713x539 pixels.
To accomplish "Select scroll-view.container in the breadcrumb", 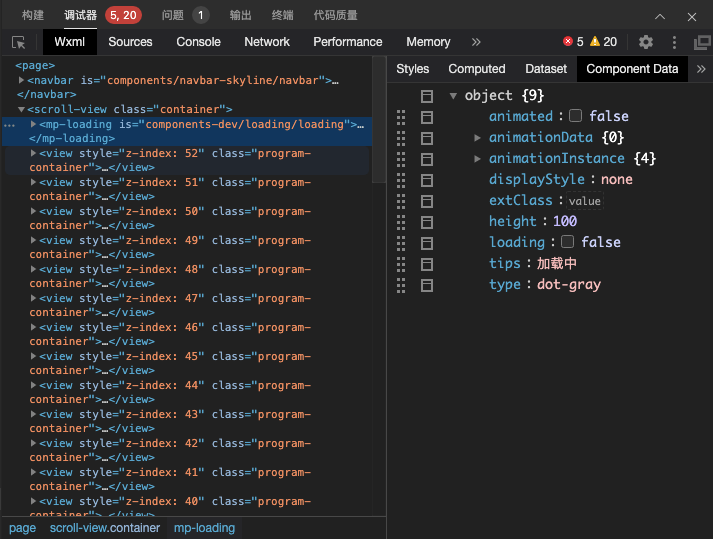I will pos(105,528).
